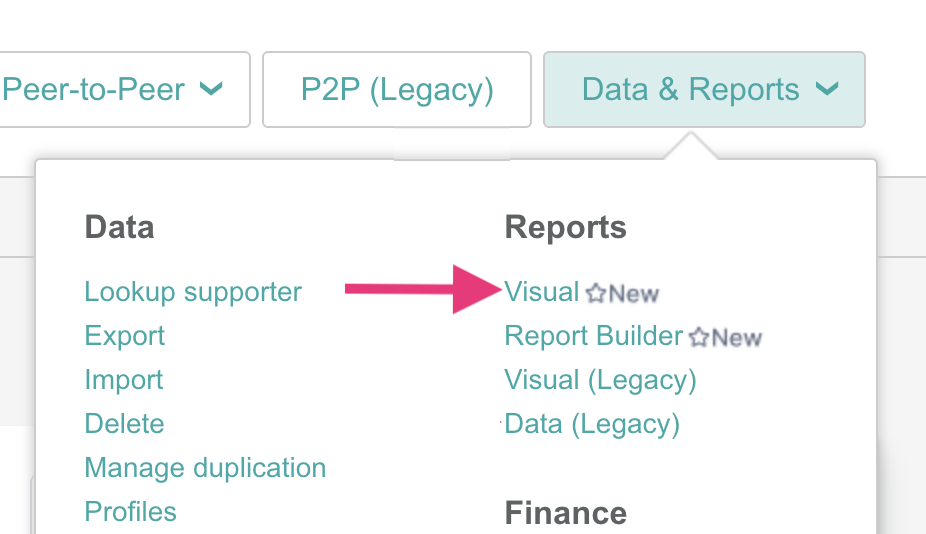Choose Import under Data

click(124, 380)
